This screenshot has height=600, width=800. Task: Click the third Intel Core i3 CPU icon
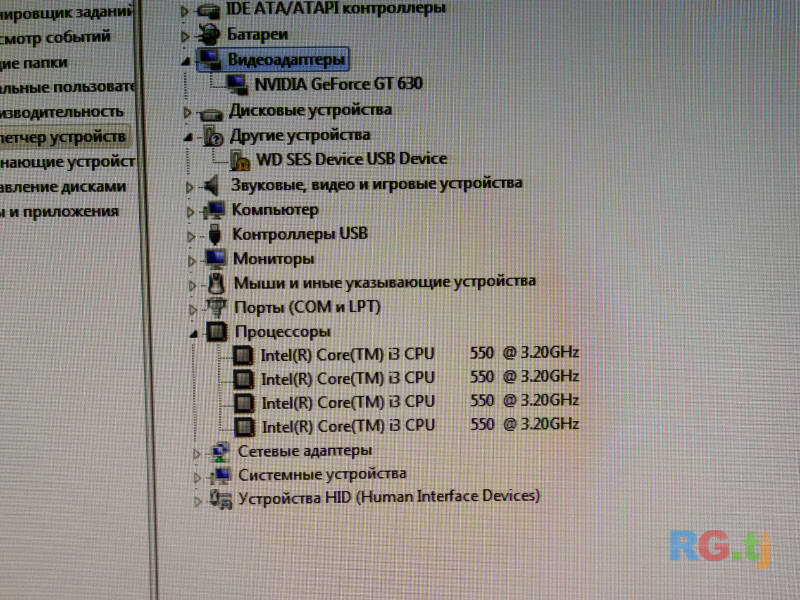pos(244,403)
